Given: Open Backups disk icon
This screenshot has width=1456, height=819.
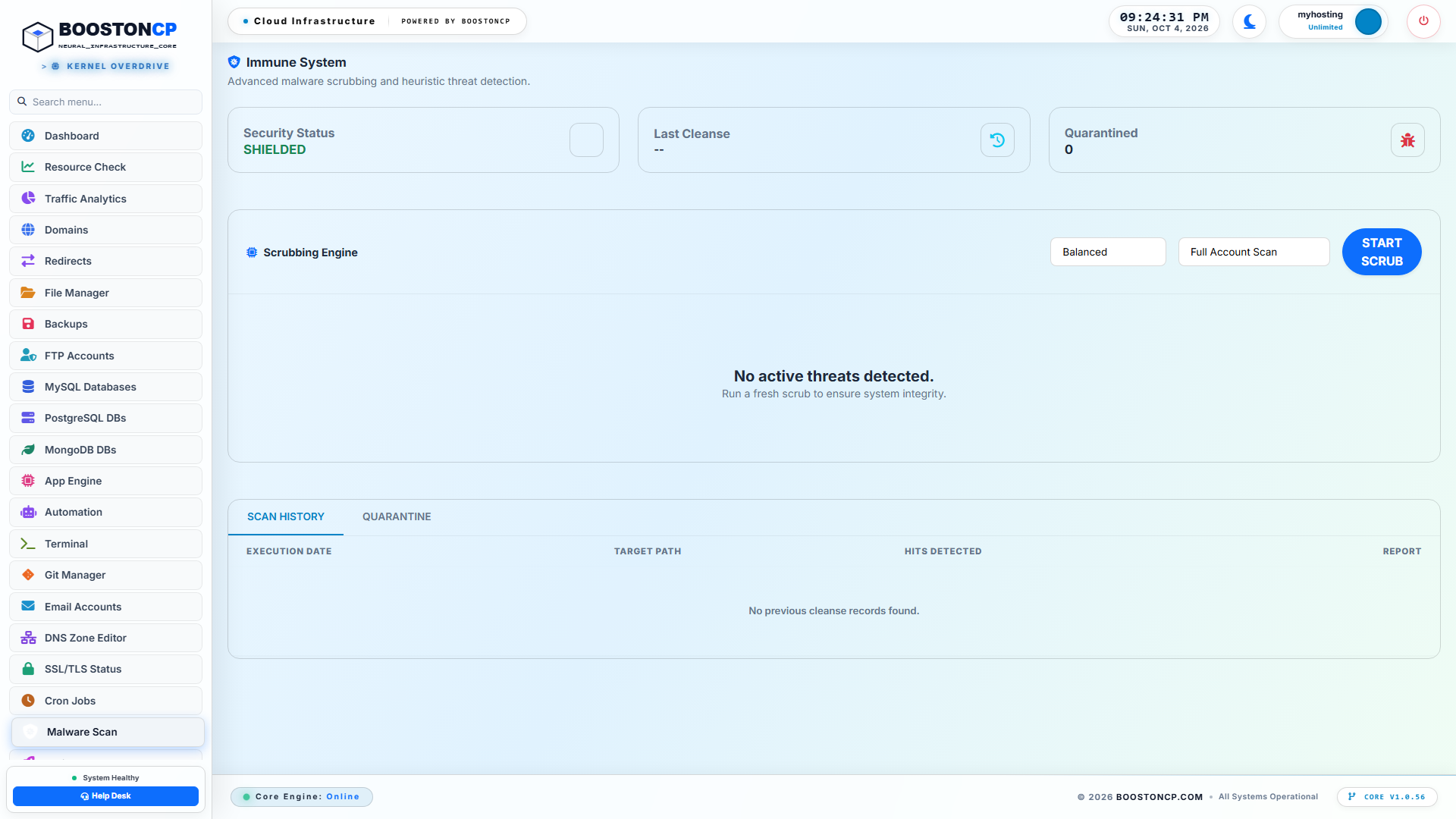Looking at the screenshot, I should click(28, 324).
